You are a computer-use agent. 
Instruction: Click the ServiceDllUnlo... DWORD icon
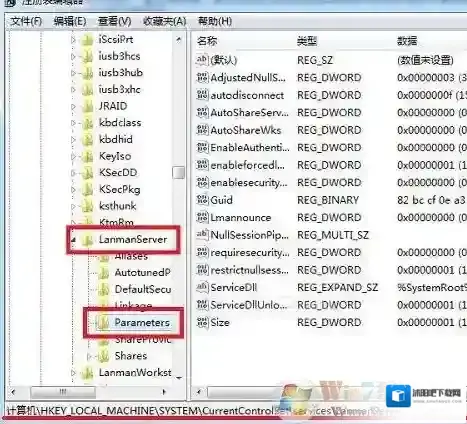click(202, 305)
